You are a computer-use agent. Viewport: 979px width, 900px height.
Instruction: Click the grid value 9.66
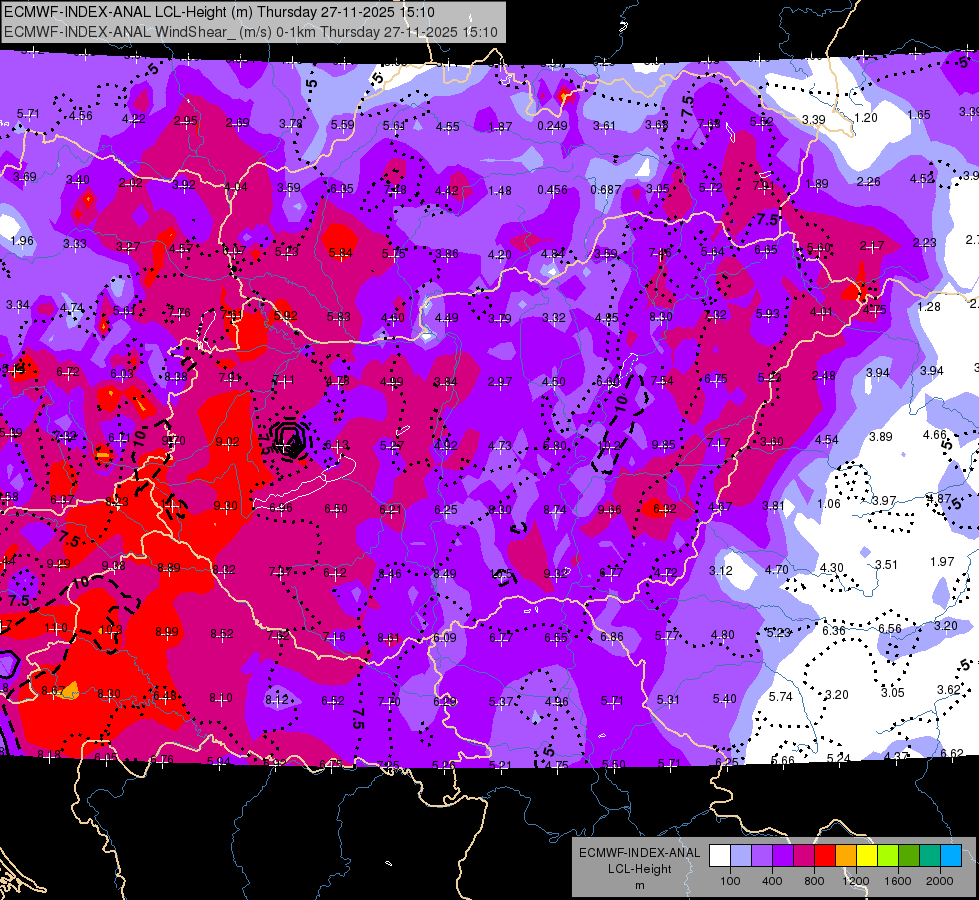point(609,510)
